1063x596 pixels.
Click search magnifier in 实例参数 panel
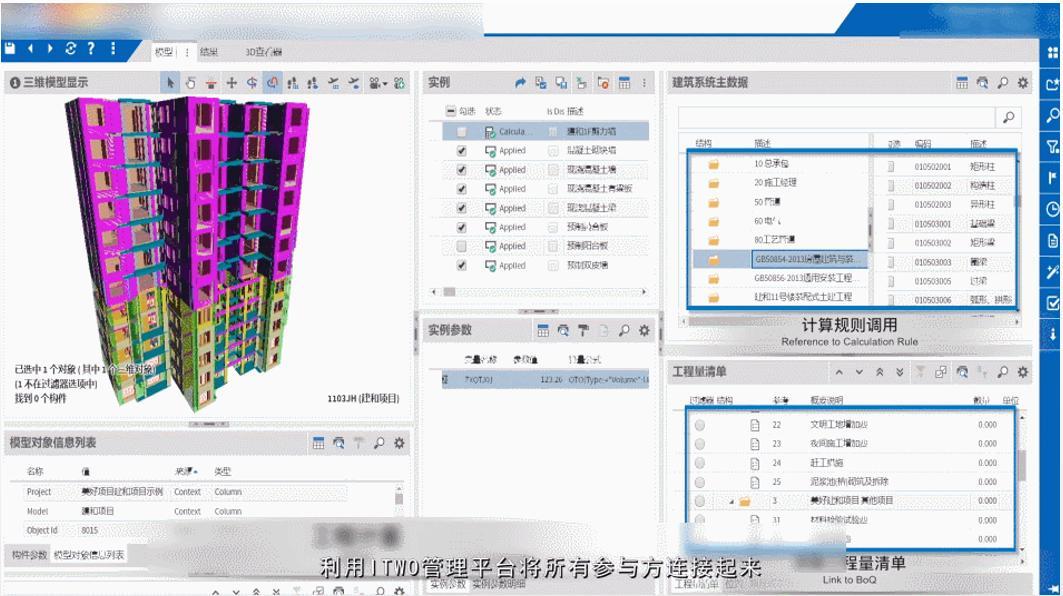pos(624,330)
